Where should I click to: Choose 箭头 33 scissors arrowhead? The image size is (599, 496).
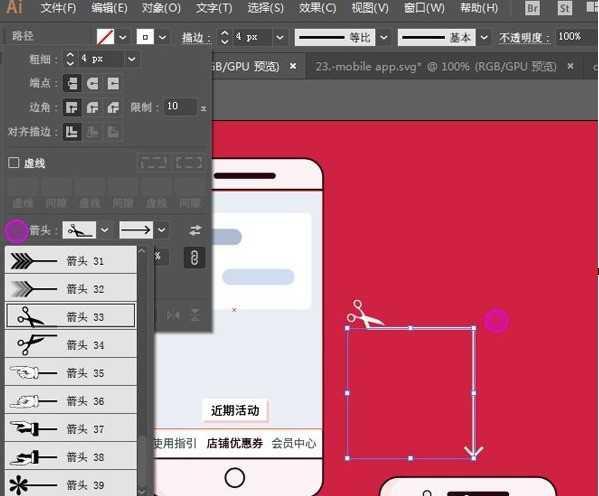coord(71,316)
